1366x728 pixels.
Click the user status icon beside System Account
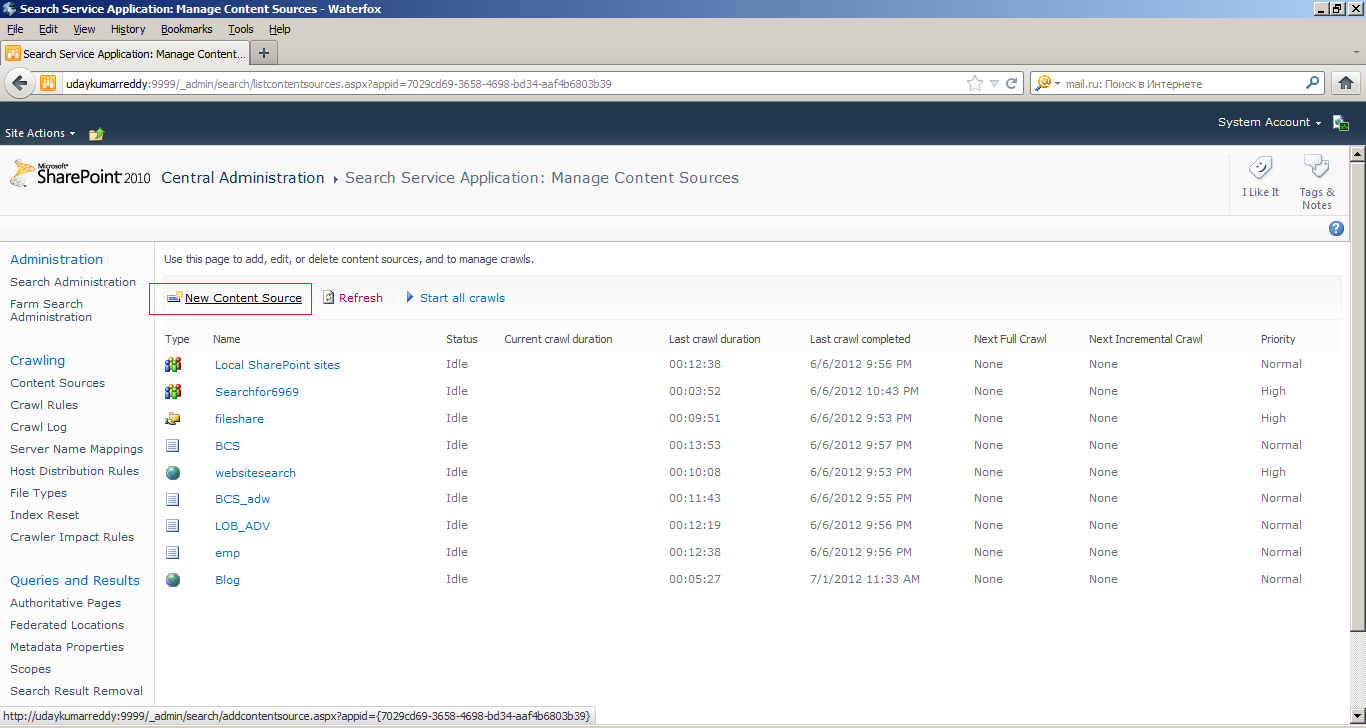(x=1341, y=123)
